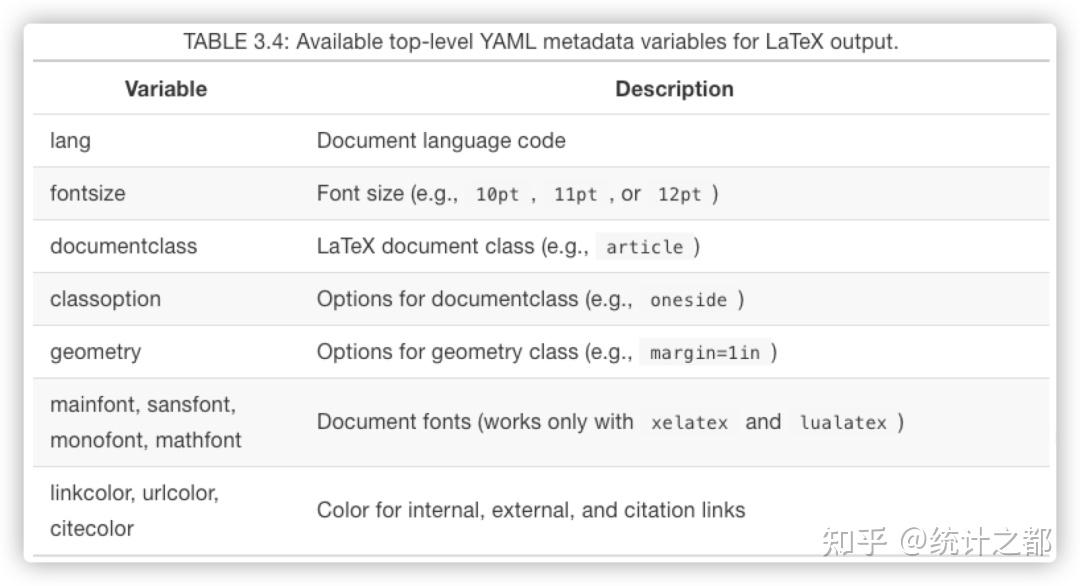
Task: Click 'Document language code' description text
Action: coord(441,141)
